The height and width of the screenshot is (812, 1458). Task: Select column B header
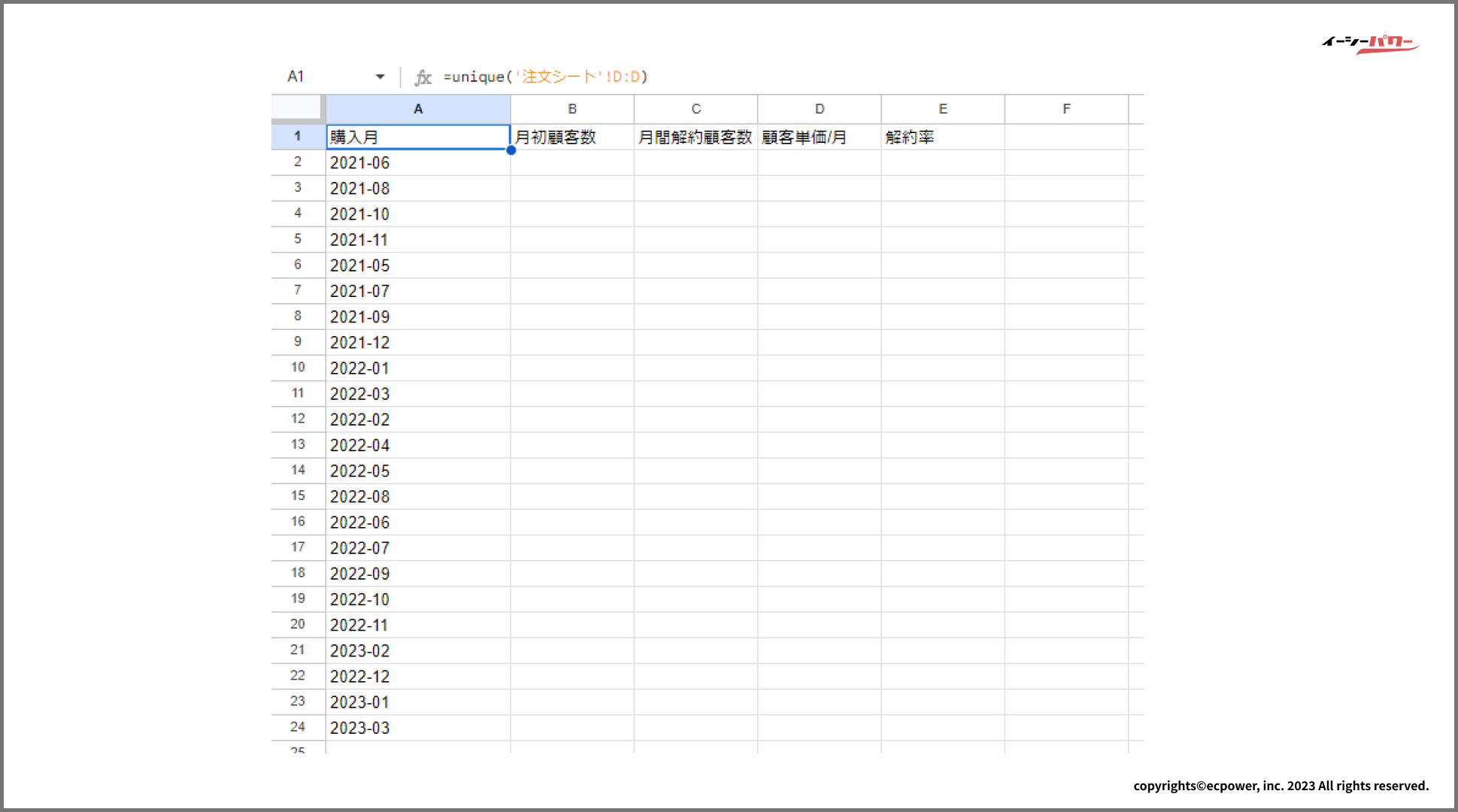[x=572, y=109]
